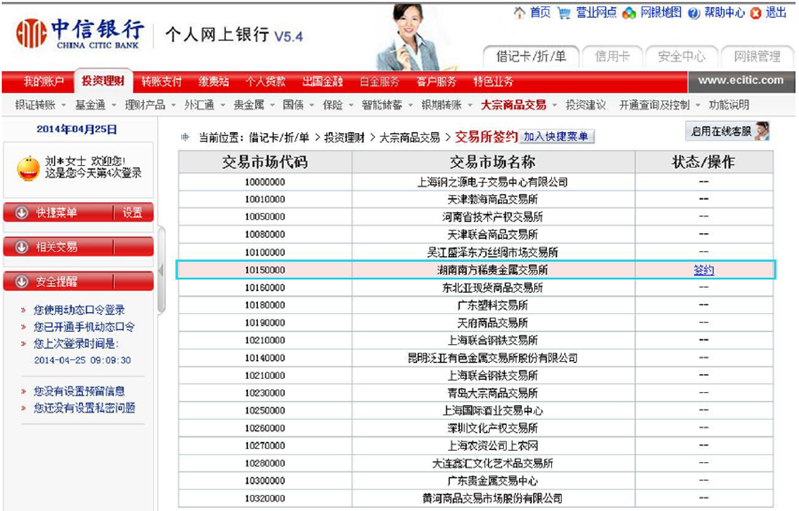Switch to the 借记卡/折/单 tab

coord(531,57)
